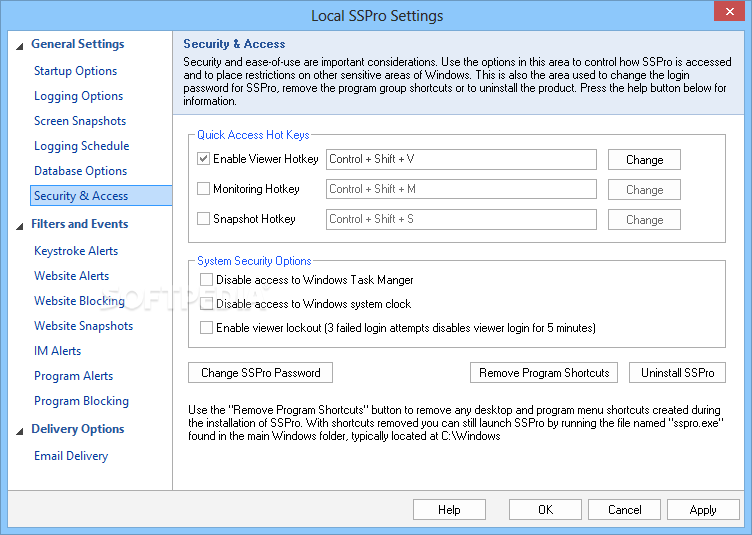Open Database Options page
The width and height of the screenshot is (752, 535).
pyautogui.click(x=80, y=171)
